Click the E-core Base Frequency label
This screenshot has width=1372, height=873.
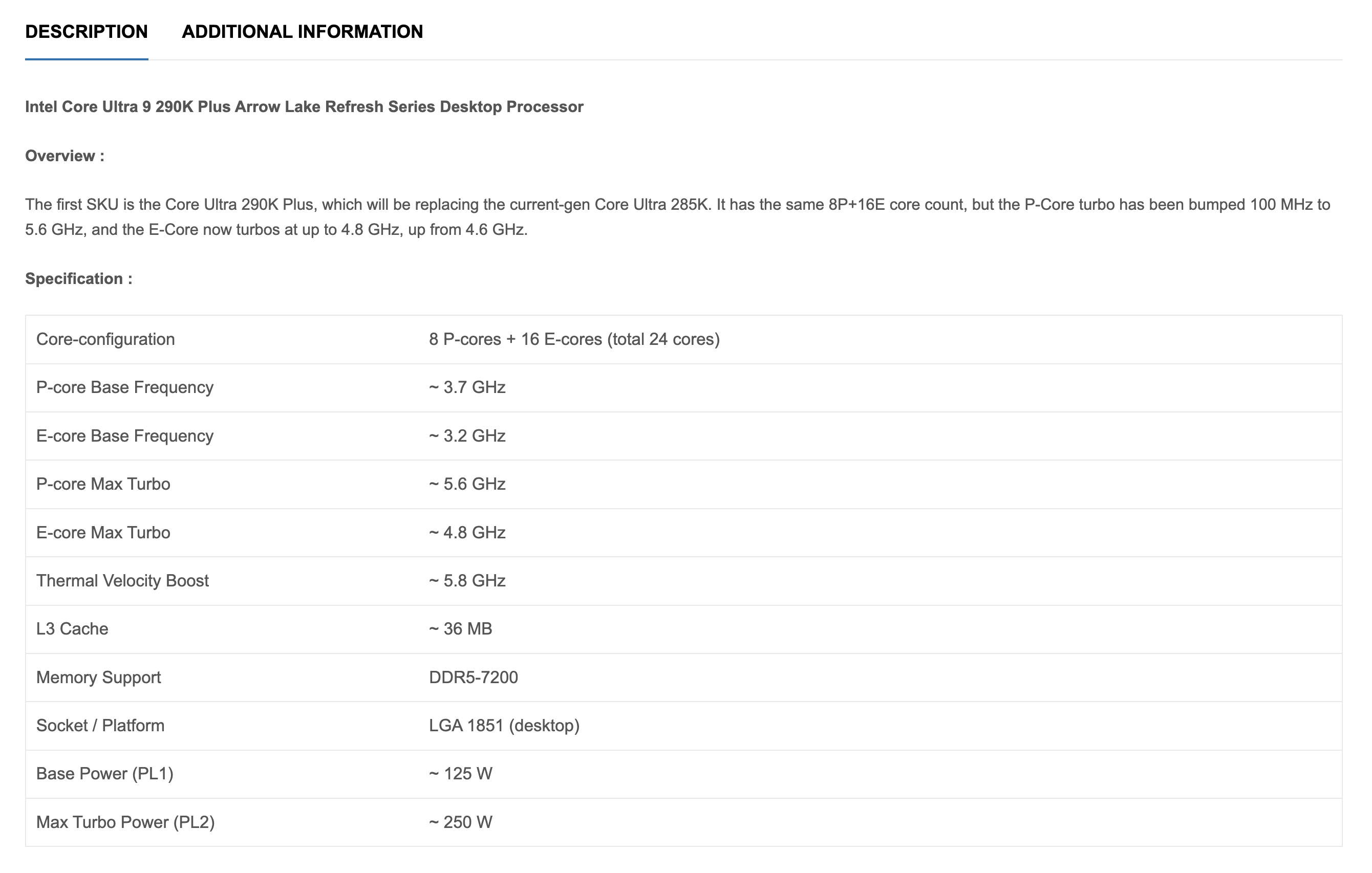coord(124,435)
